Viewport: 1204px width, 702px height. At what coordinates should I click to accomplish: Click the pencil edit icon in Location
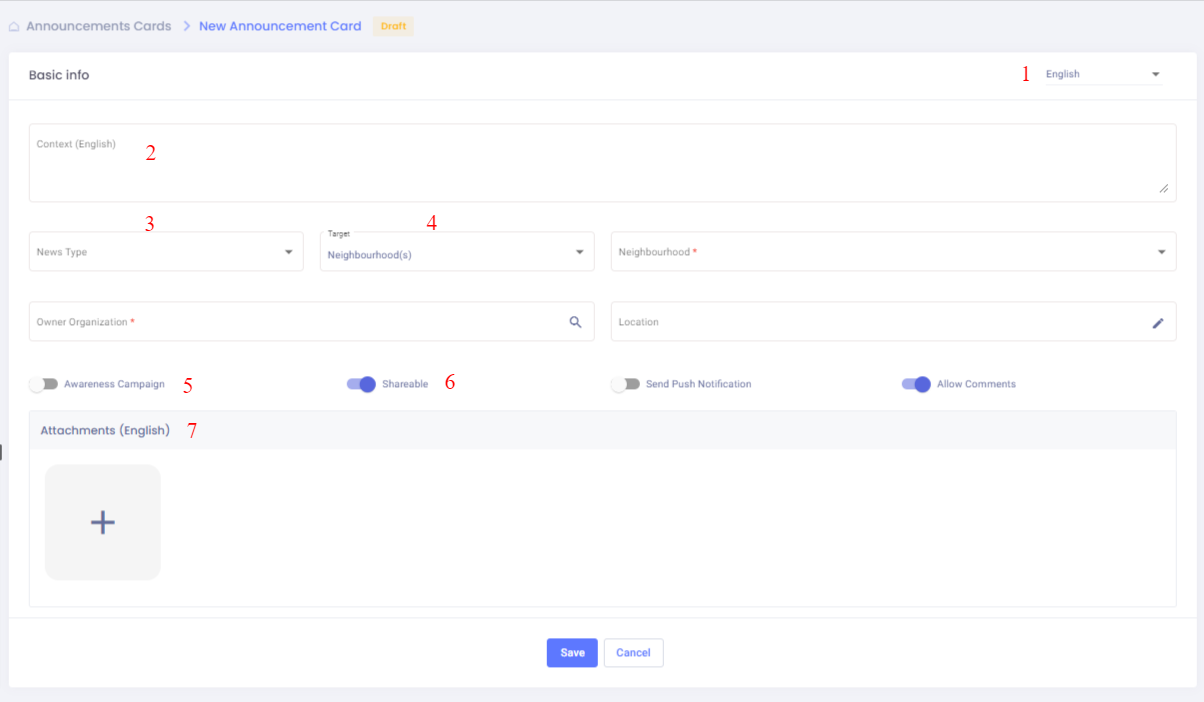click(x=1158, y=322)
